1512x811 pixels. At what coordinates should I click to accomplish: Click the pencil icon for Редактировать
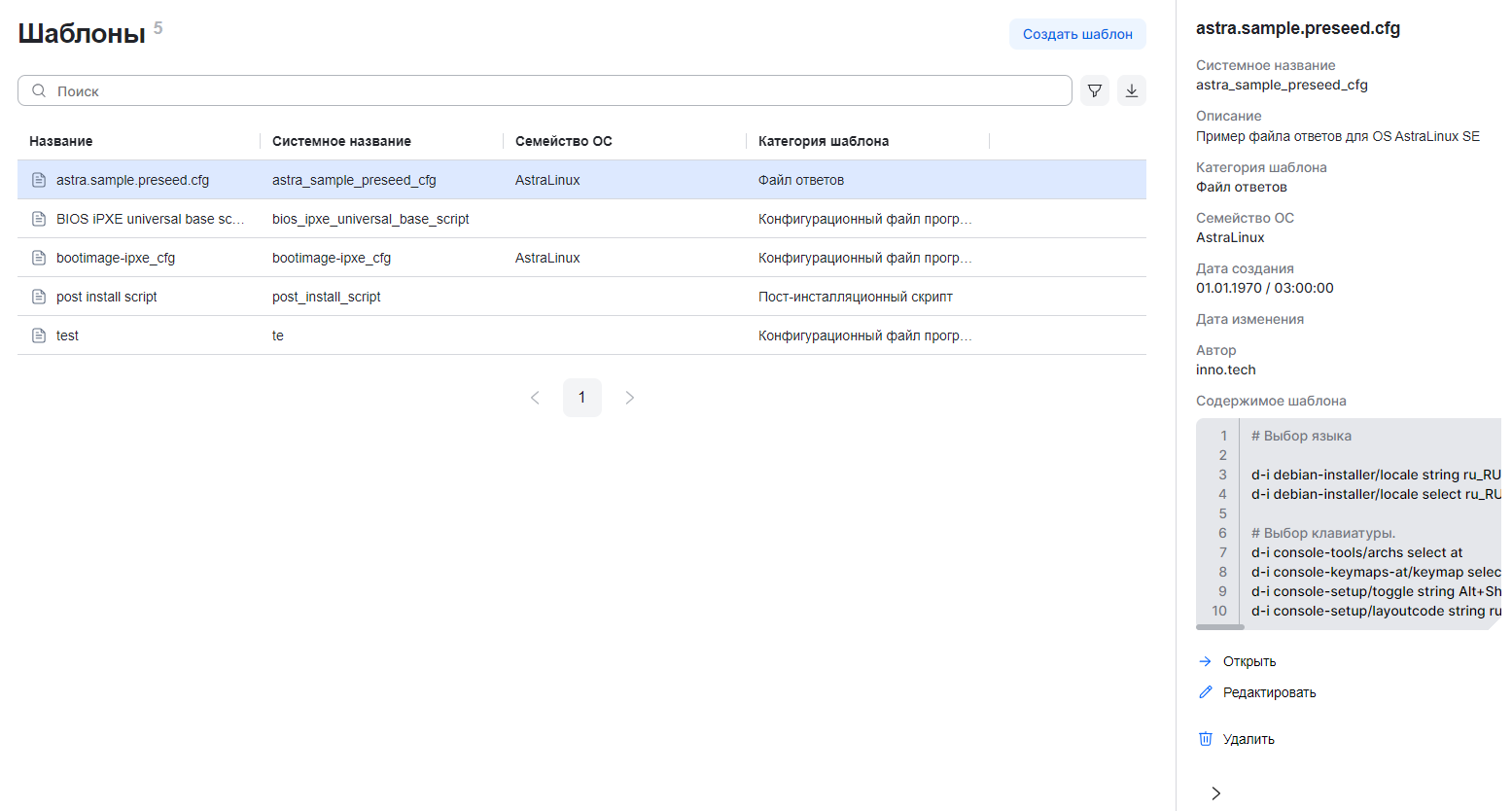pos(1205,692)
